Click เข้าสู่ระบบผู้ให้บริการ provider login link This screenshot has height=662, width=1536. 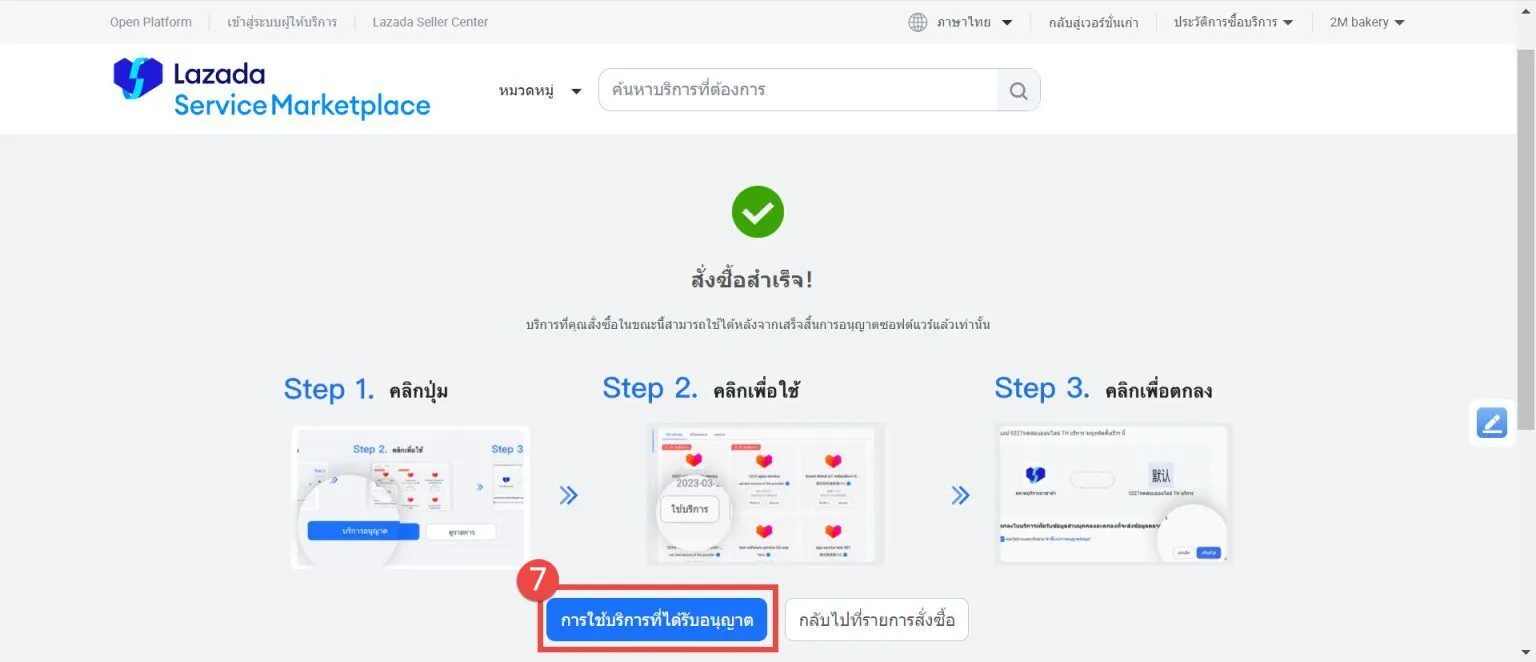pyautogui.click(x=282, y=22)
